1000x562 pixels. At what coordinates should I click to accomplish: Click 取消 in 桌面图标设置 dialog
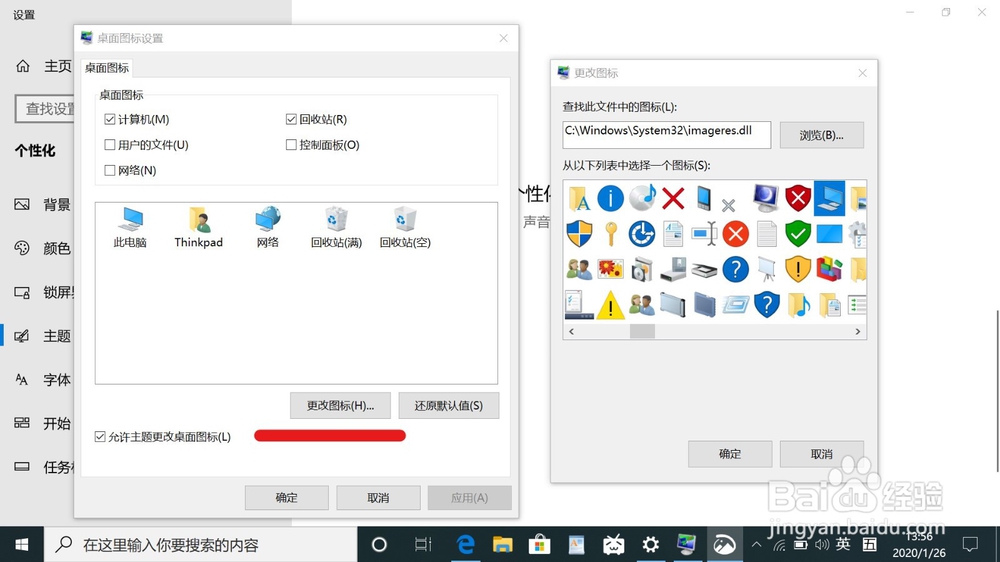(378, 498)
